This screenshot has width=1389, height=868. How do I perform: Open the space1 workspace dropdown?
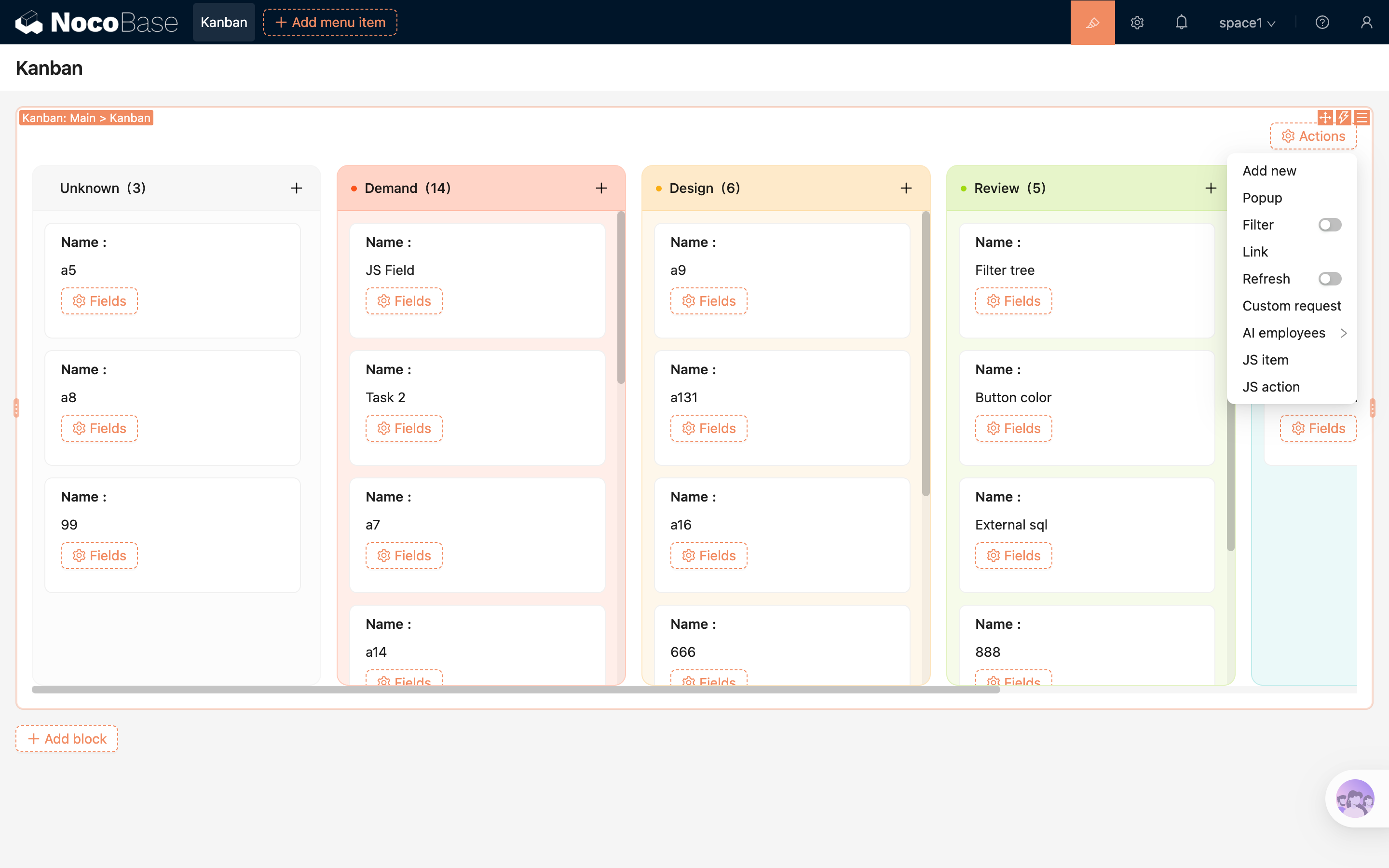point(1247,22)
